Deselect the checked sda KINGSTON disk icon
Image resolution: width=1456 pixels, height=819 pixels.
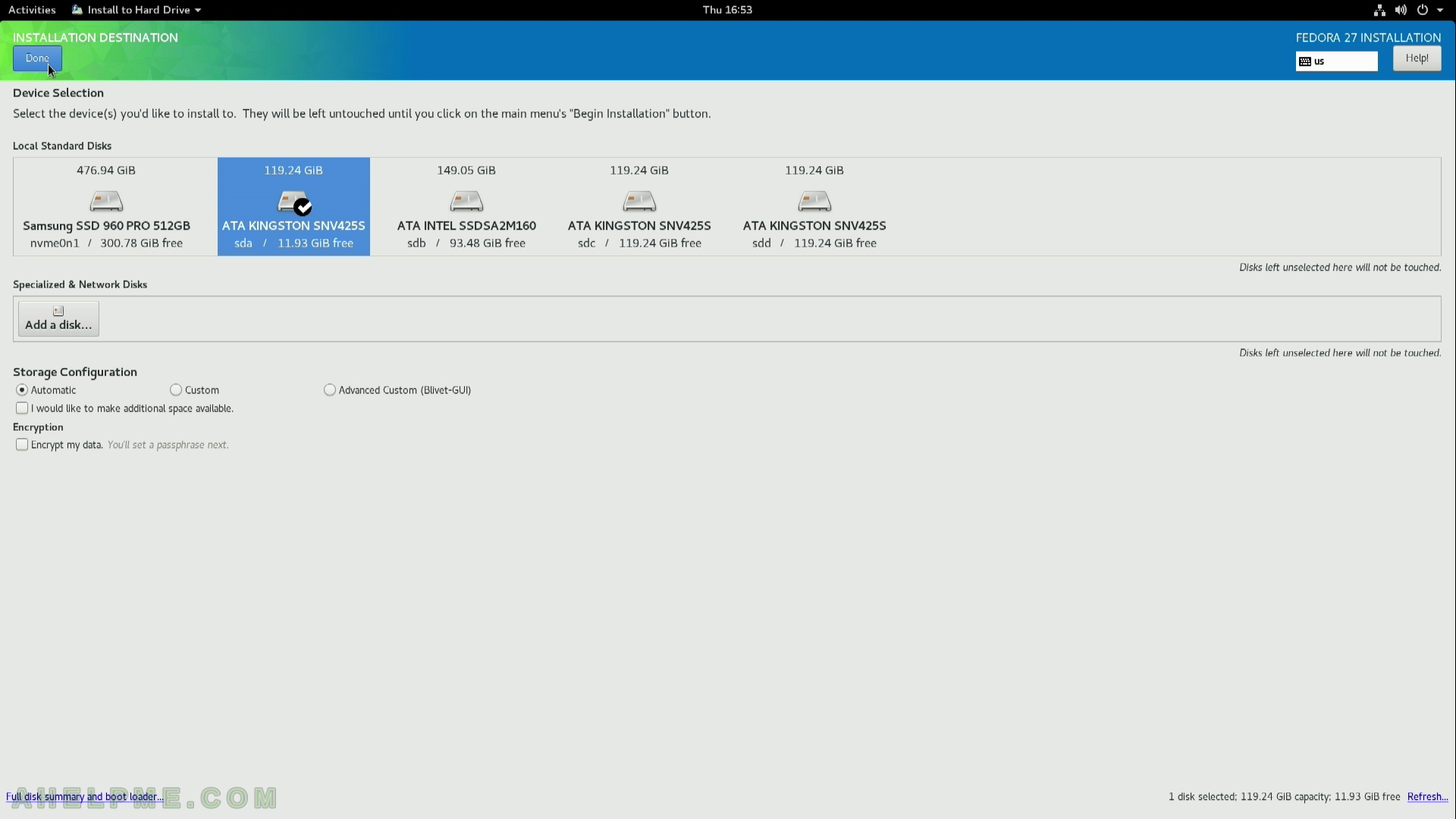pos(294,202)
